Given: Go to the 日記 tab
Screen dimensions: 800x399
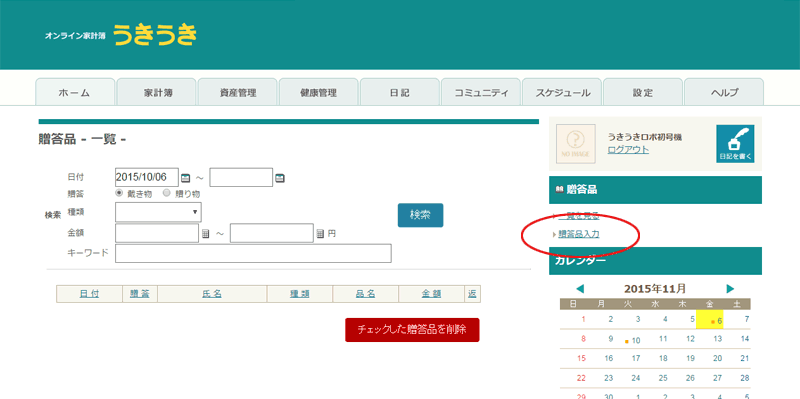Looking at the screenshot, I should point(400,92).
